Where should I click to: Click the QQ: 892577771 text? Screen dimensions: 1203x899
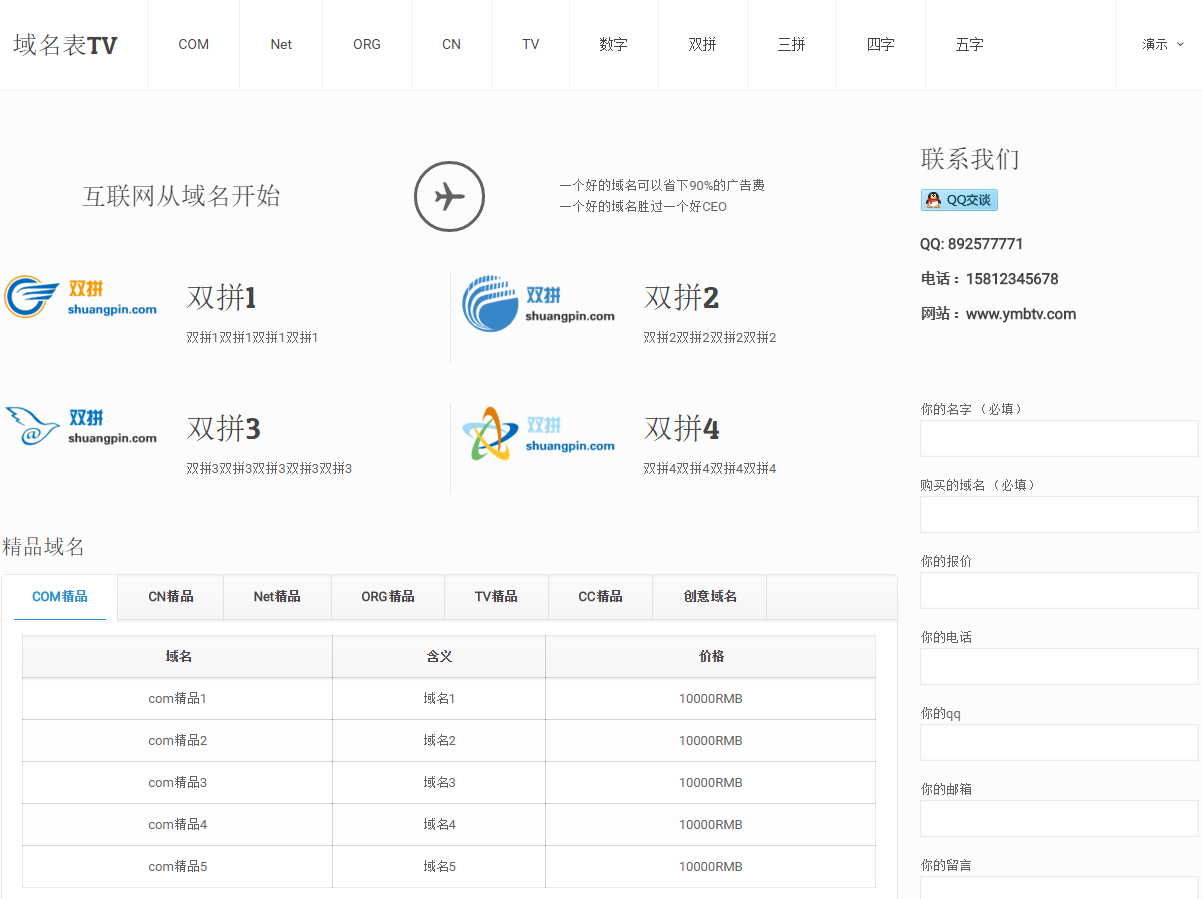click(971, 244)
